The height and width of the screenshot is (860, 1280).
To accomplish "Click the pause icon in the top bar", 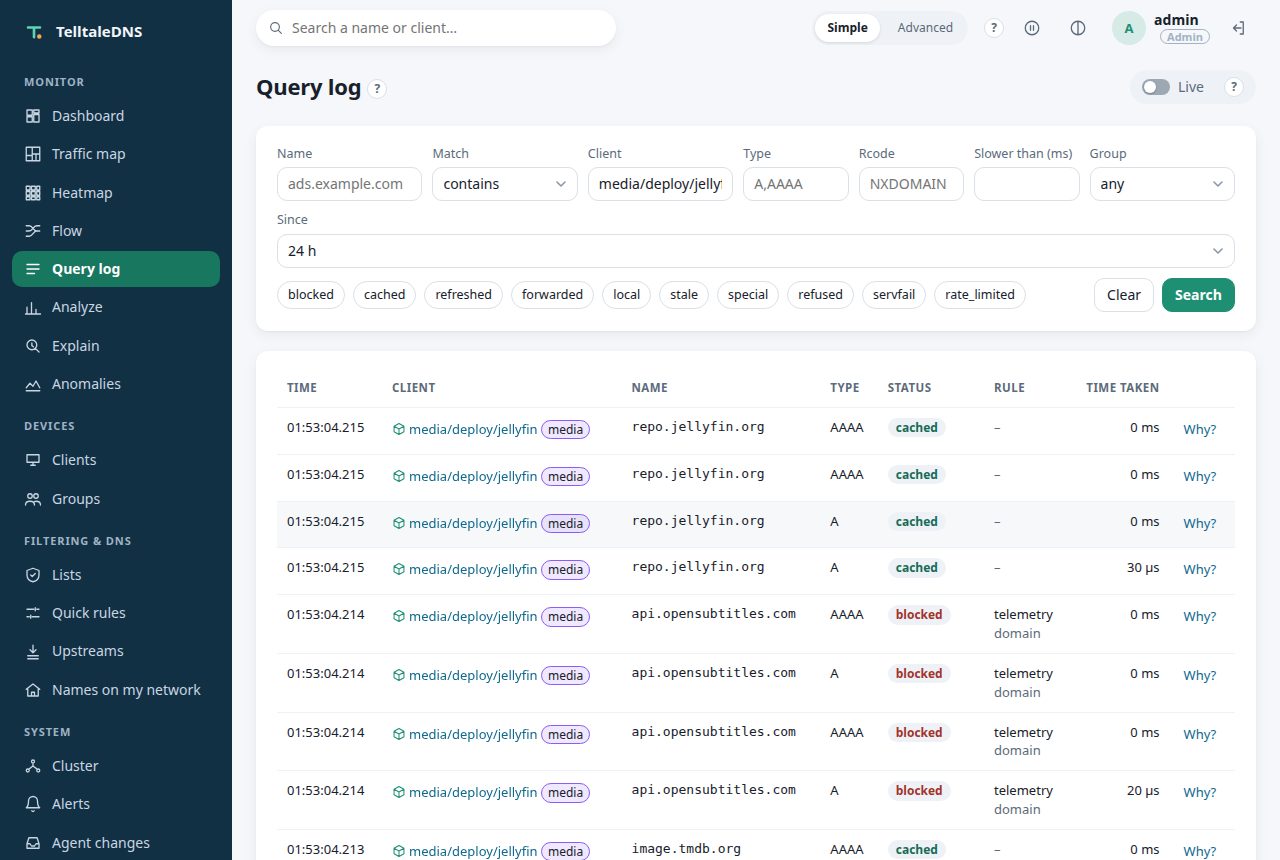I will (1032, 28).
